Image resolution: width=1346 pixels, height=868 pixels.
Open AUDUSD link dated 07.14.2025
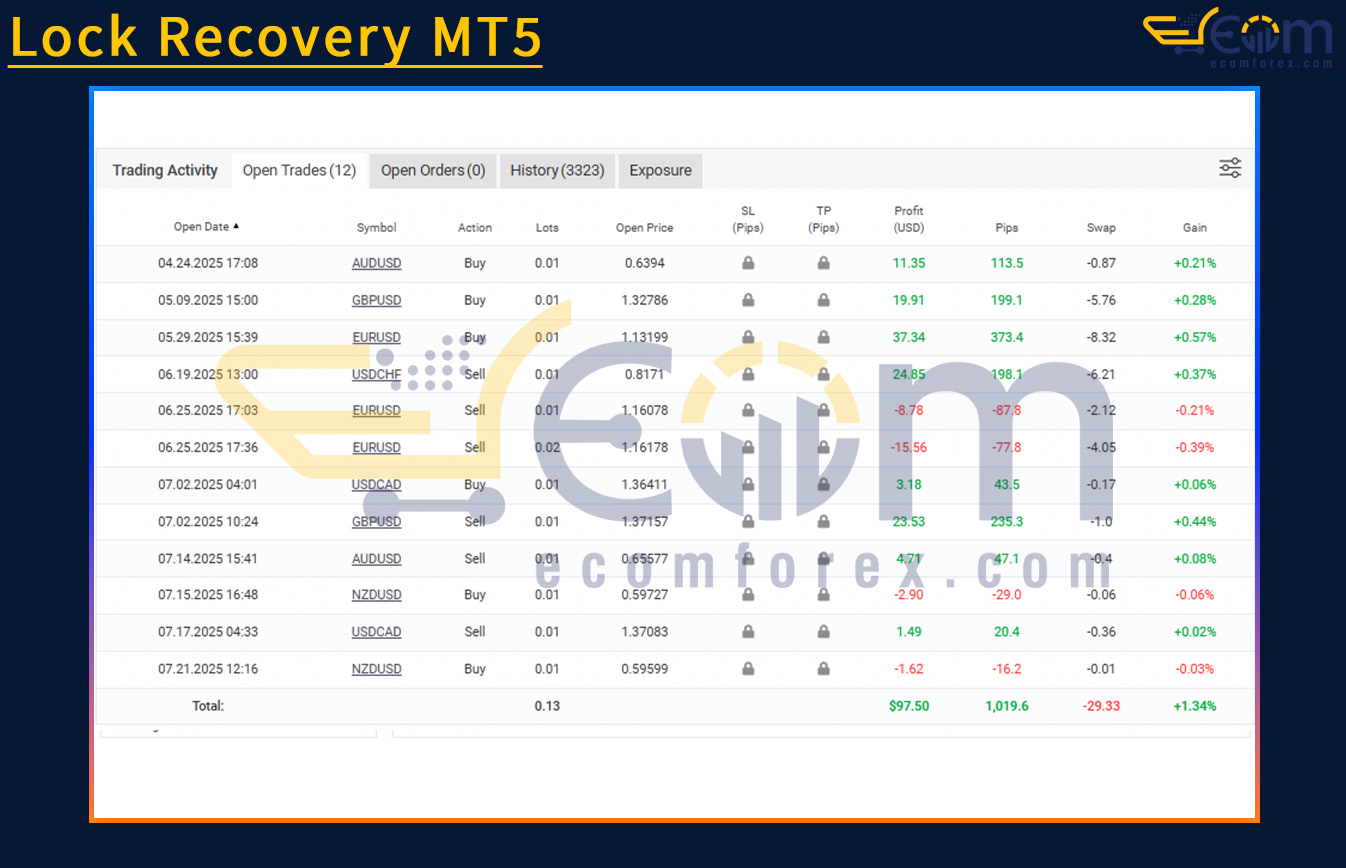pyautogui.click(x=376, y=558)
